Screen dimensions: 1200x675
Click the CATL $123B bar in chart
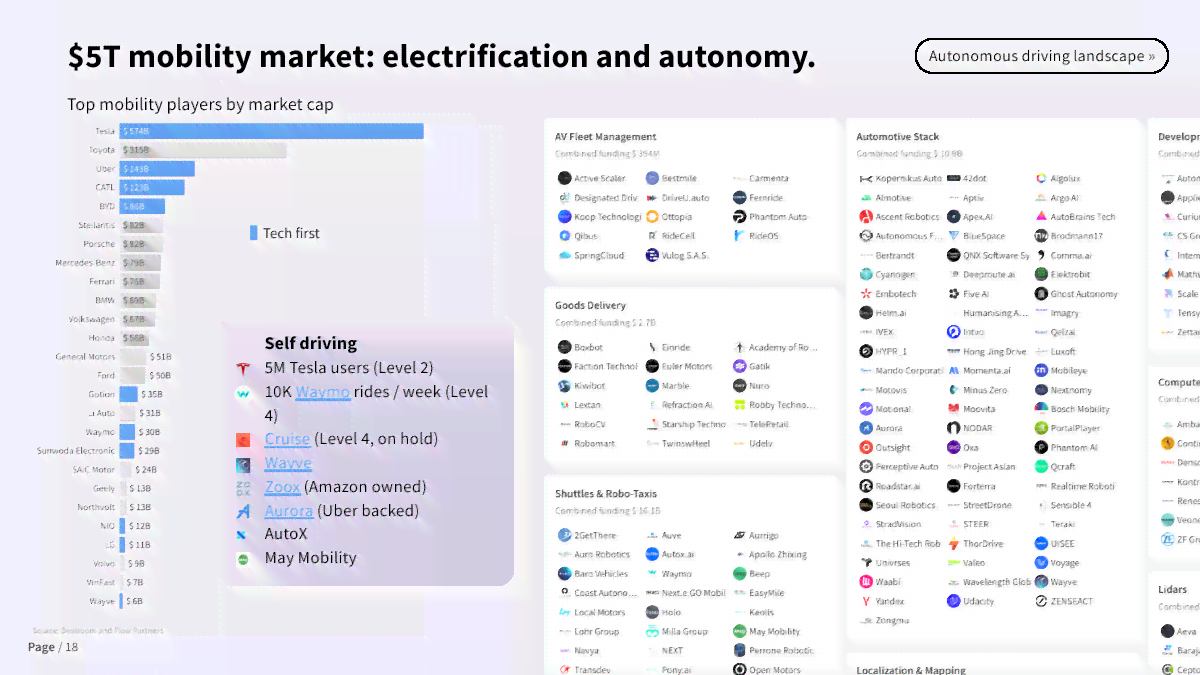click(152, 188)
